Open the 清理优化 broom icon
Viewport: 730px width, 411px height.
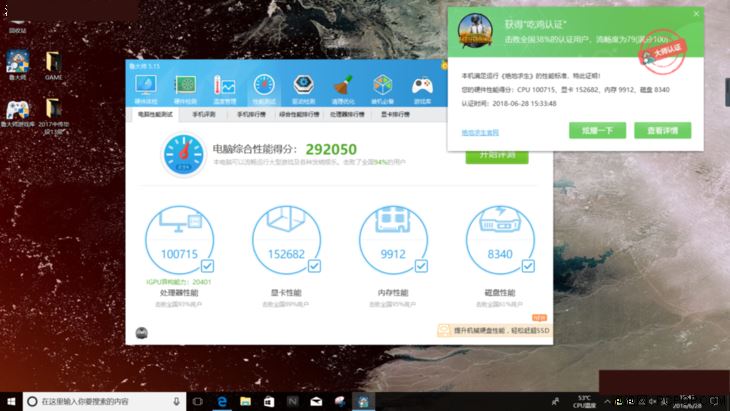pyautogui.click(x=343, y=88)
